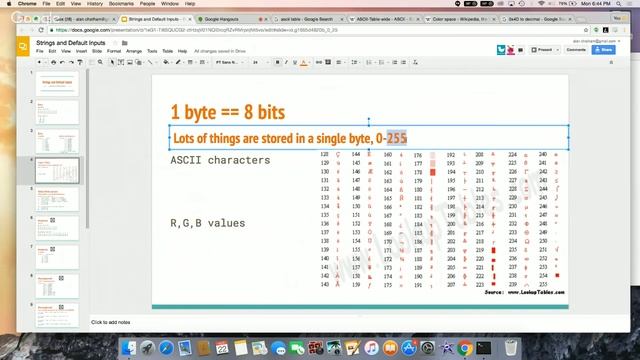Open the Fill color bucket
640x360 pixels.
pos(166,62)
